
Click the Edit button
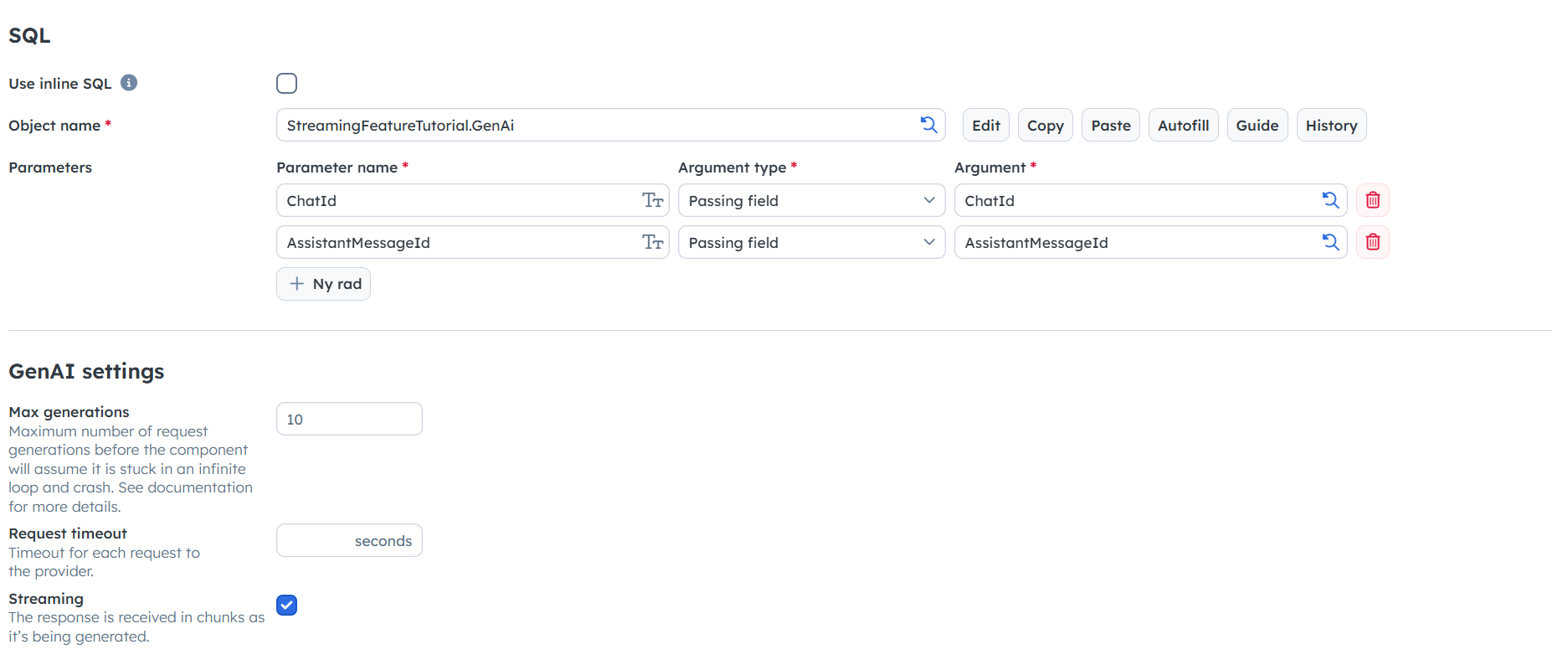[986, 125]
